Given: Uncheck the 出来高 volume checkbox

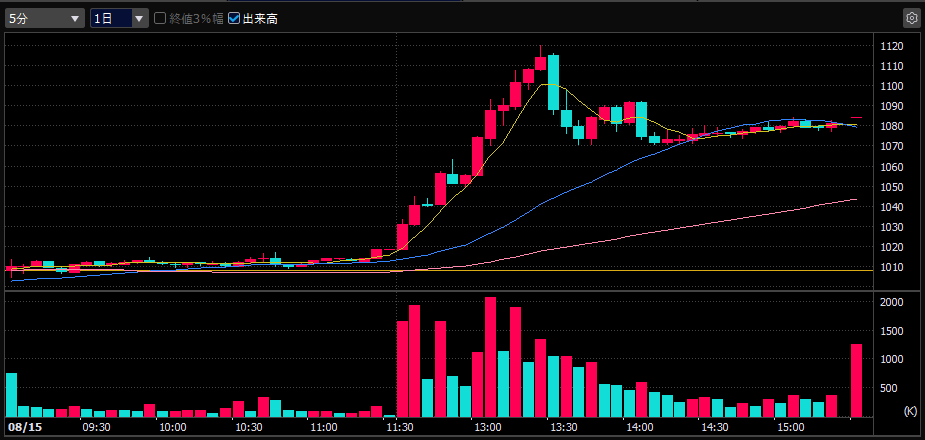Looking at the screenshot, I should point(234,18).
